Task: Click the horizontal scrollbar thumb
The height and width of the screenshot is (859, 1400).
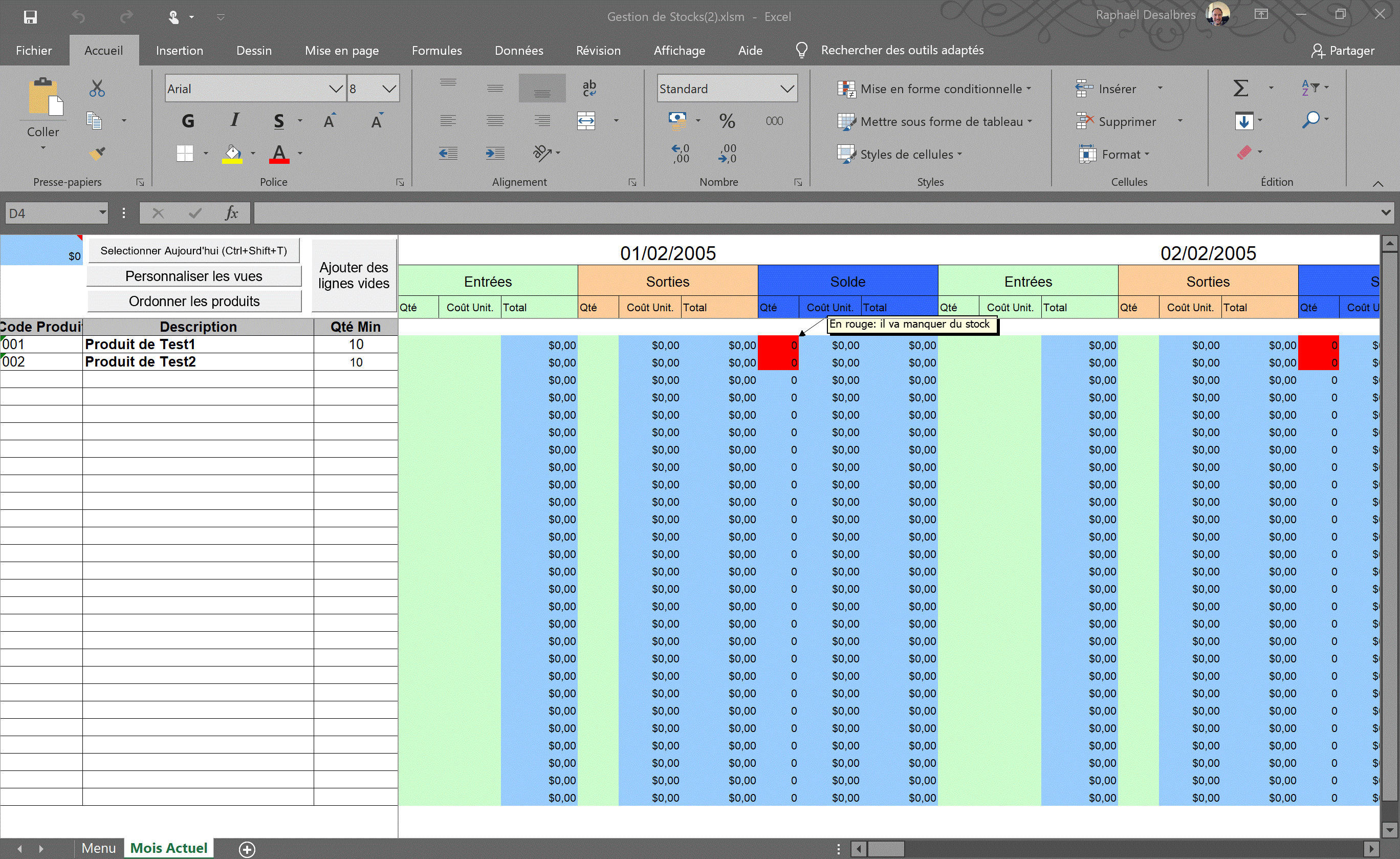Action: 886,849
